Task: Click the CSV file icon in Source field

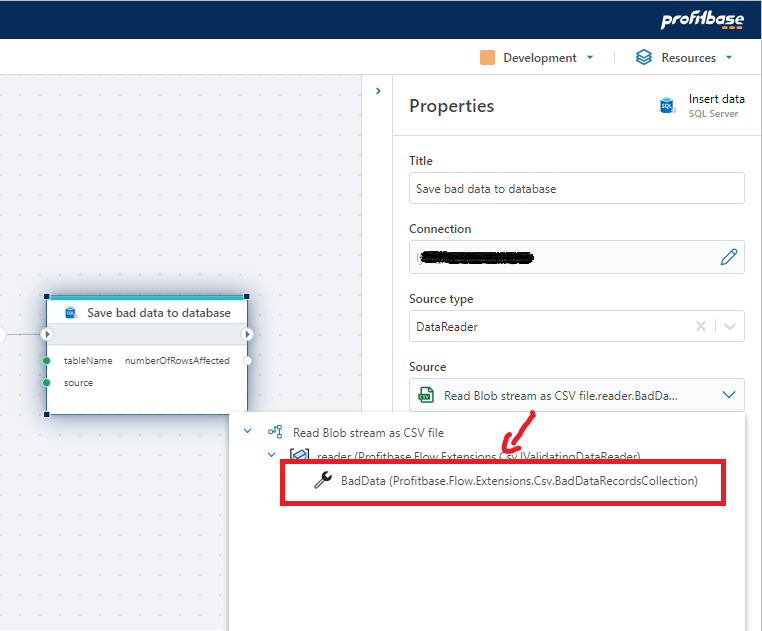Action: (426, 395)
